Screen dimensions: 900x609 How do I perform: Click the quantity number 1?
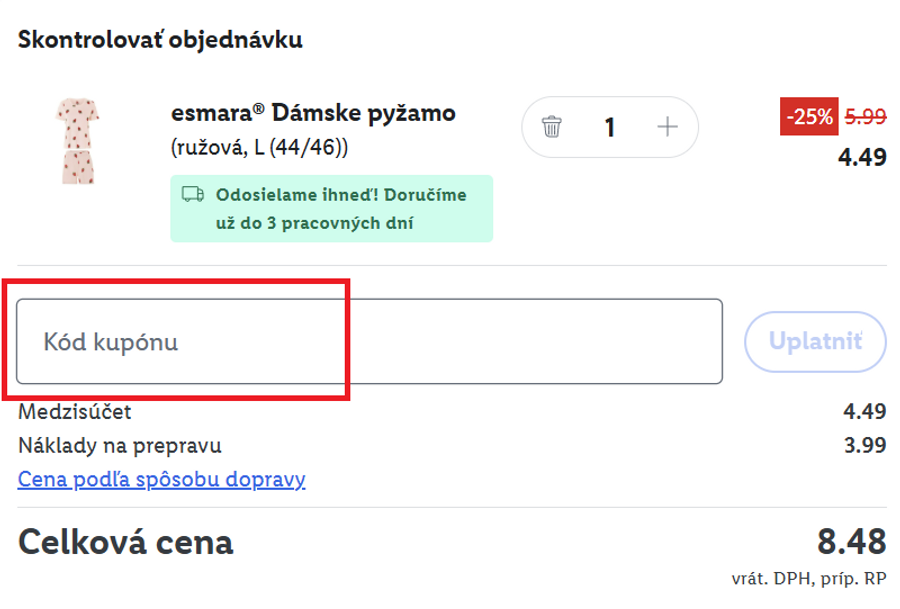(x=610, y=126)
